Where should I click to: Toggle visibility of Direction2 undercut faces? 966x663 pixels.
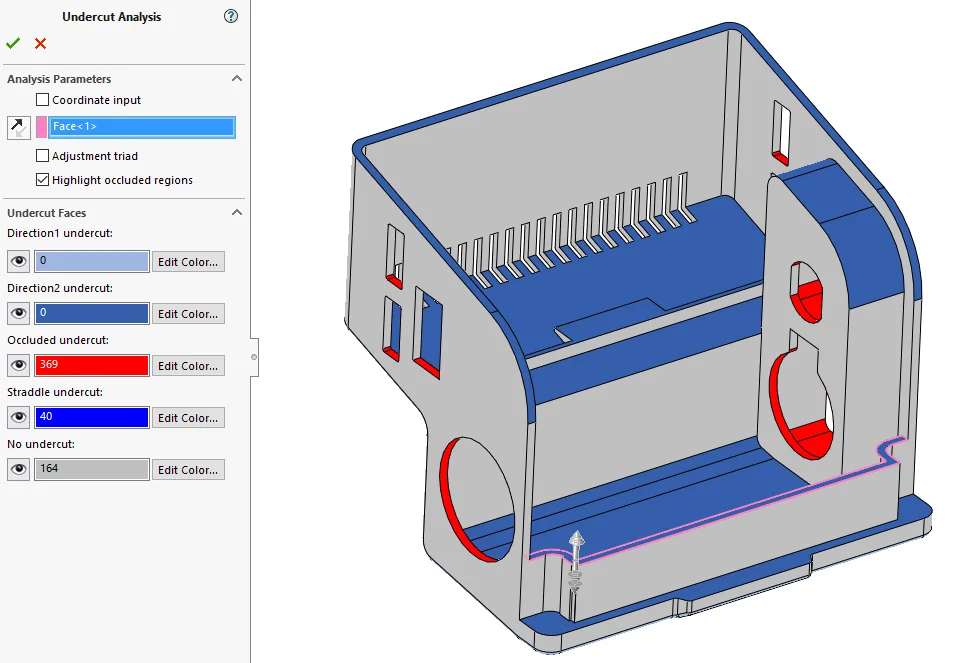click(19, 314)
